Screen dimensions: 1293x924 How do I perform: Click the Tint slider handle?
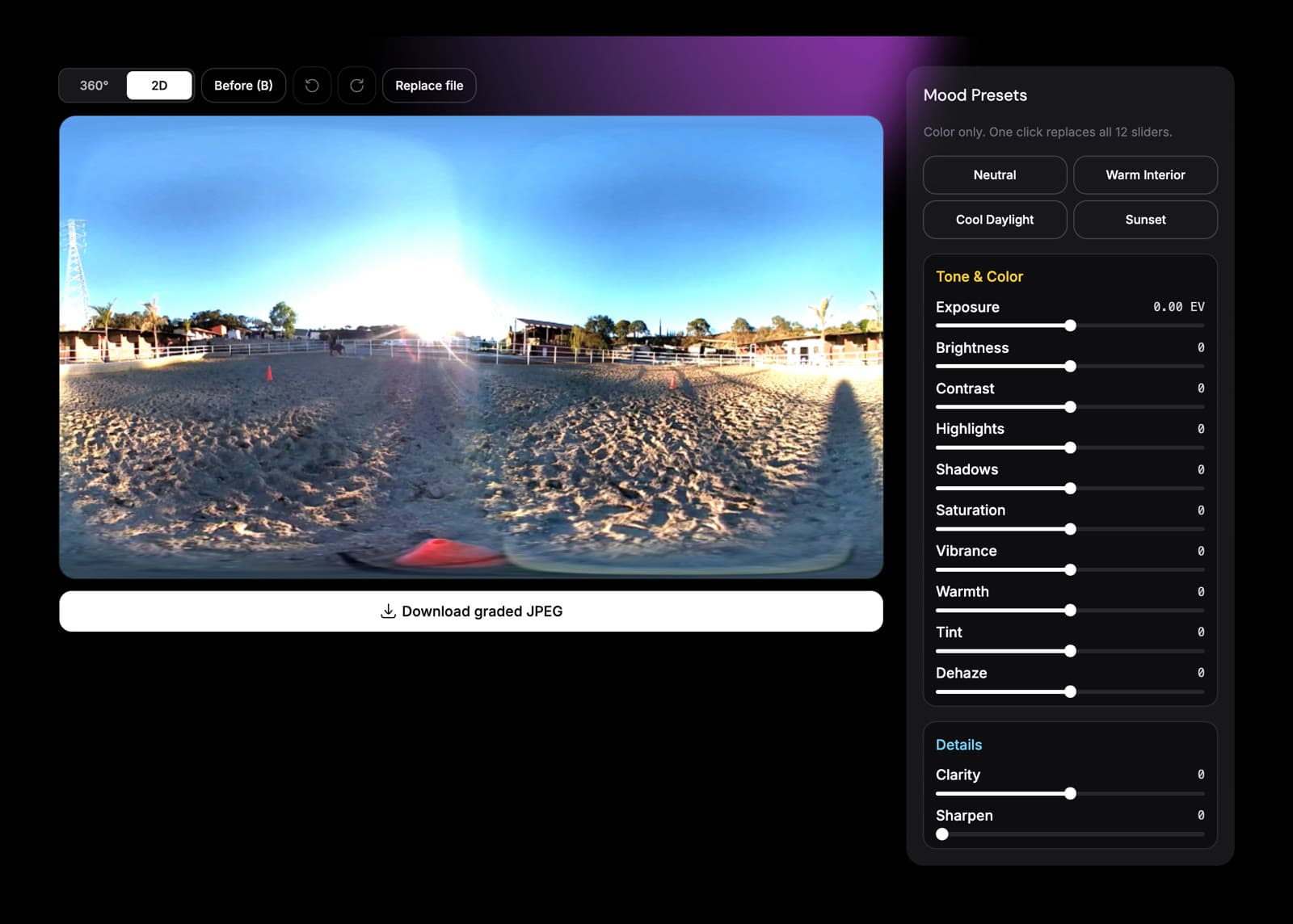click(x=1070, y=651)
